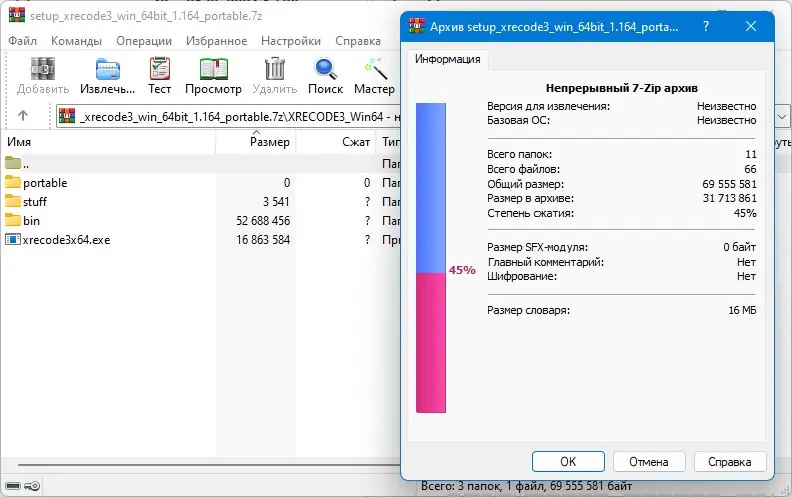Image resolution: width=792 pixels, height=497 pixels.
Task: Launch the Мастер wizard wand icon
Action: (x=375, y=69)
